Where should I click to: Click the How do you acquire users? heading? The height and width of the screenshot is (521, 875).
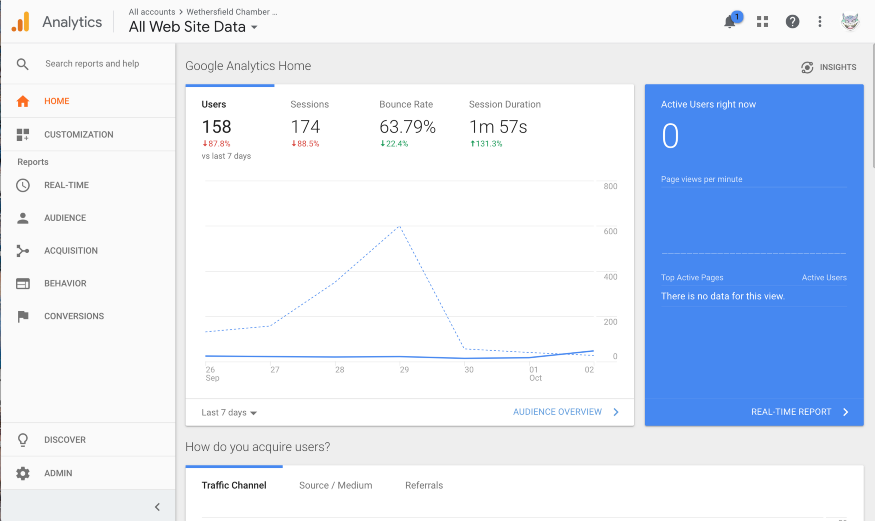[258, 447]
